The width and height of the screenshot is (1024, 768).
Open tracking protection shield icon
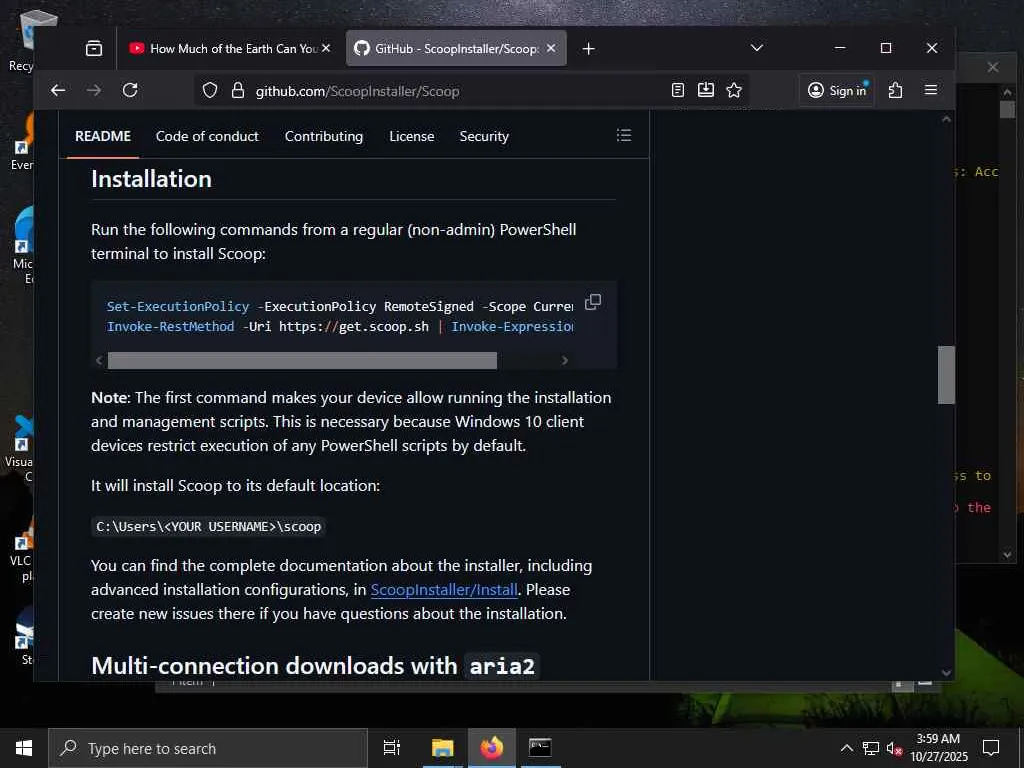coord(210,90)
